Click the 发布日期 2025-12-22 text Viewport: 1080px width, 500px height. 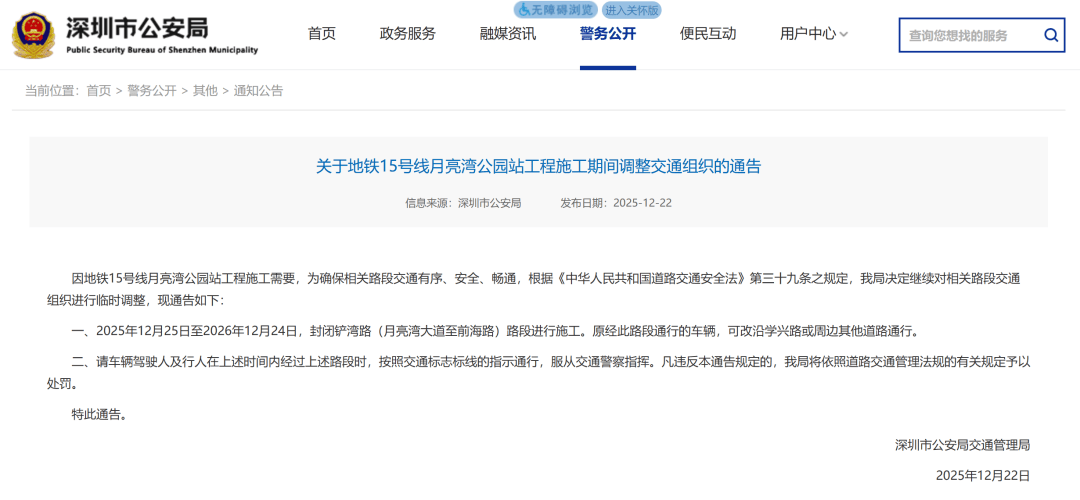[x=615, y=203]
